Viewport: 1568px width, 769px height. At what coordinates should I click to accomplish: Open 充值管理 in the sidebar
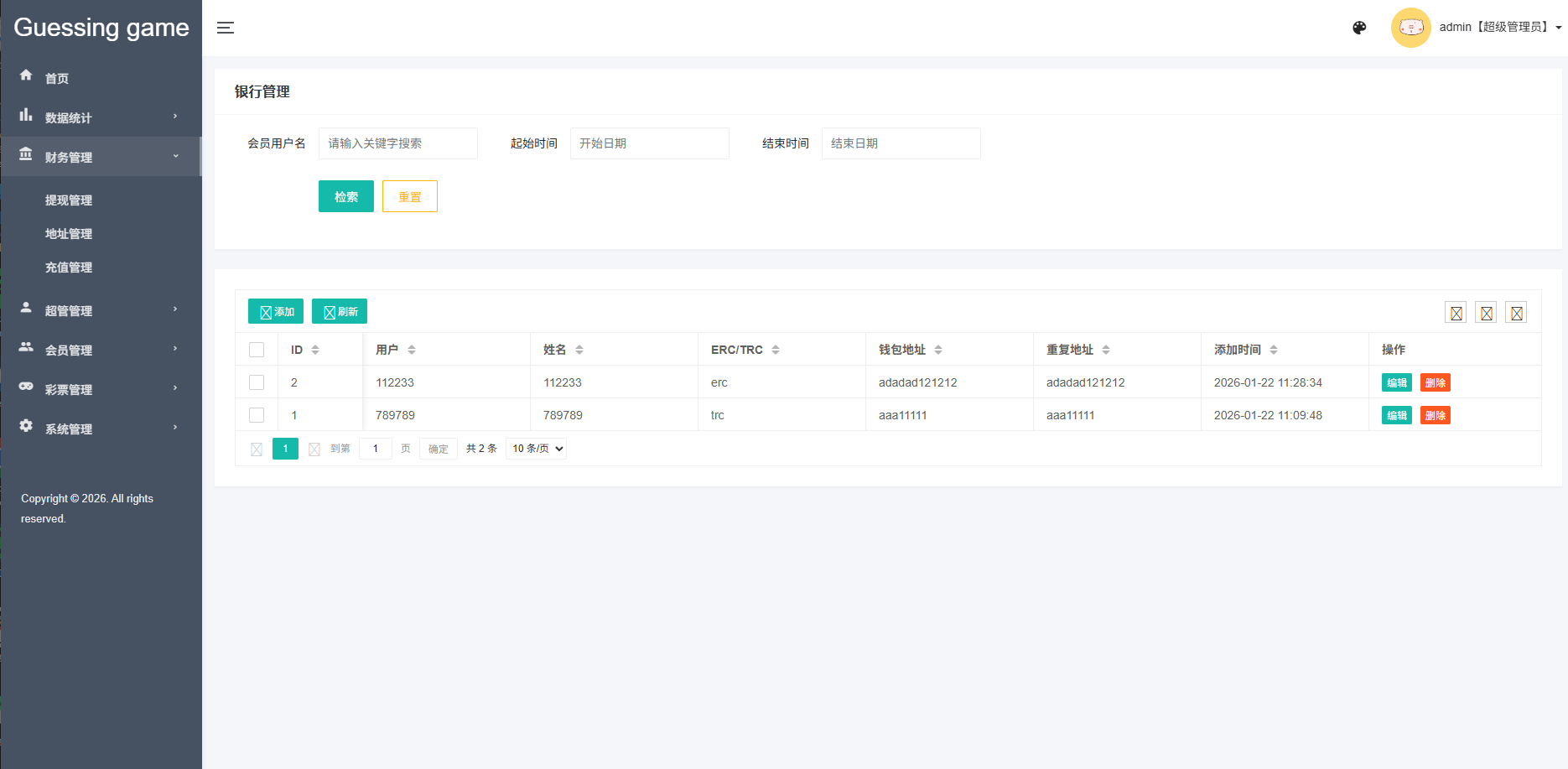pyautogui.click(x=69, y=268)
